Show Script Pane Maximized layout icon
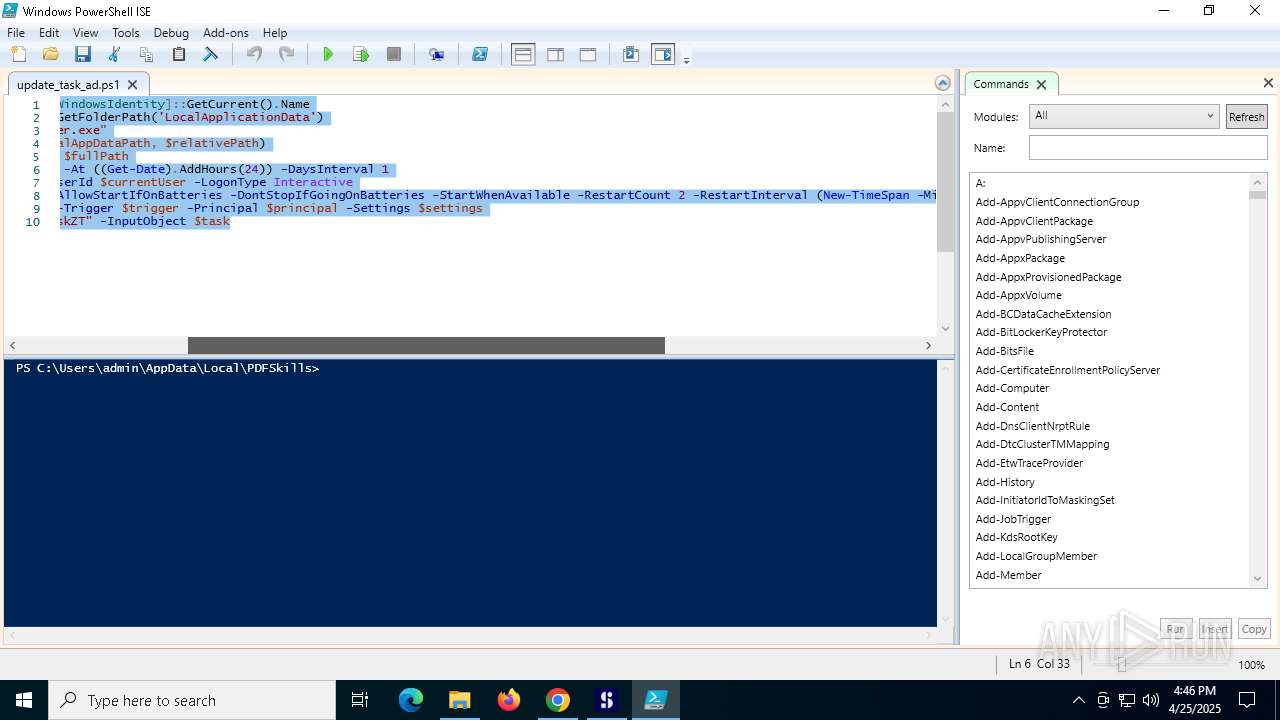 pyautogui.click(x=588, y=55)
